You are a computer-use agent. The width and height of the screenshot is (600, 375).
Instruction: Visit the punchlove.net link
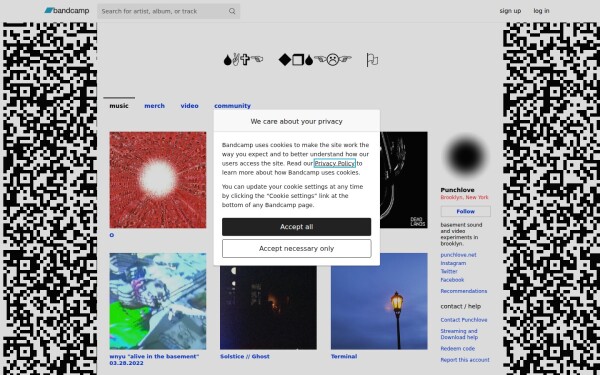(458, 255)
